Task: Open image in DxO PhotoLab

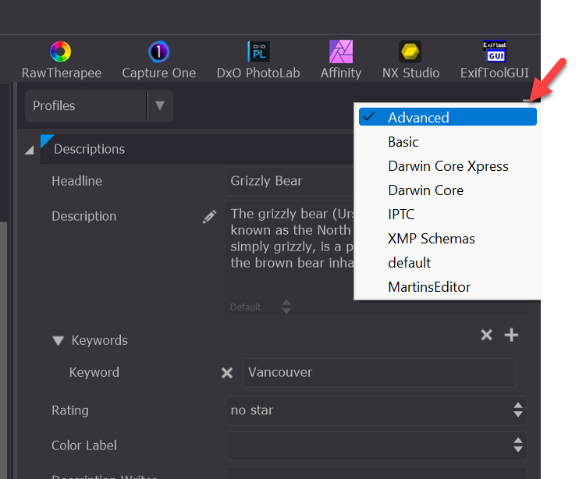Action: click(x=258, y=60)
